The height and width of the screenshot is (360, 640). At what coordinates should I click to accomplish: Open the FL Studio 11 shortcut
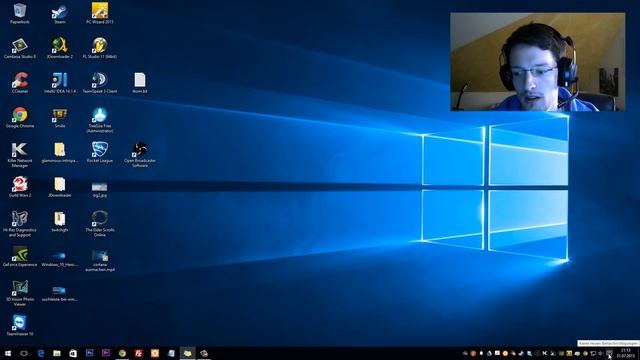click(x=100, y=48)
